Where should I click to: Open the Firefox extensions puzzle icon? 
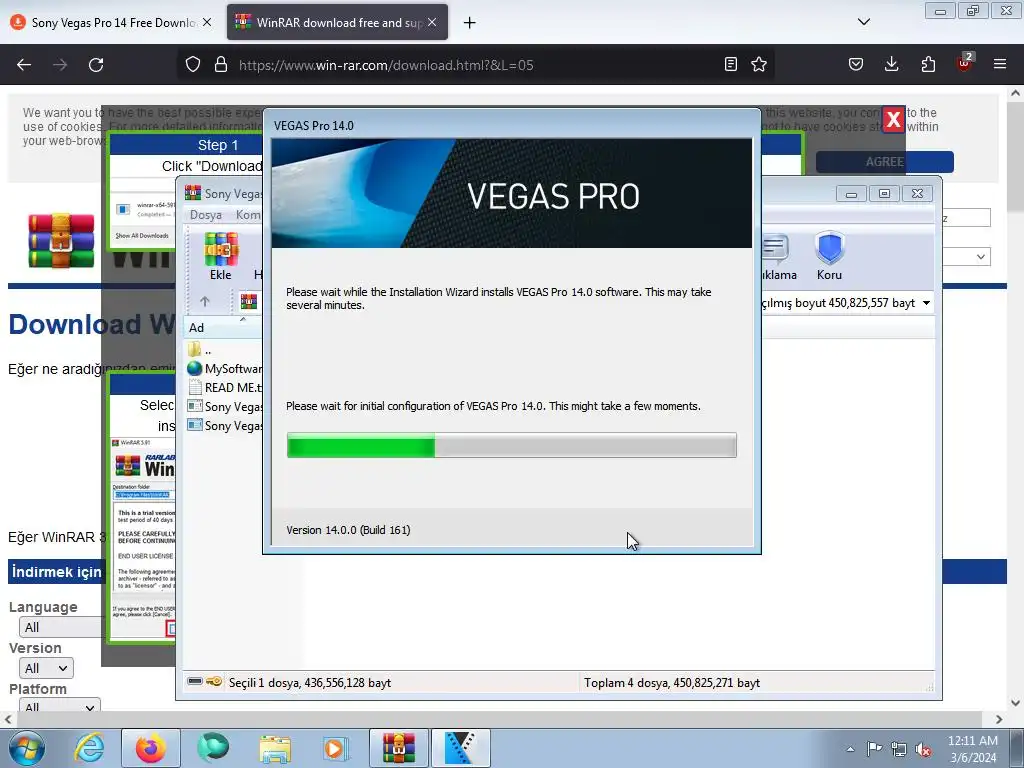pos(928,64)
